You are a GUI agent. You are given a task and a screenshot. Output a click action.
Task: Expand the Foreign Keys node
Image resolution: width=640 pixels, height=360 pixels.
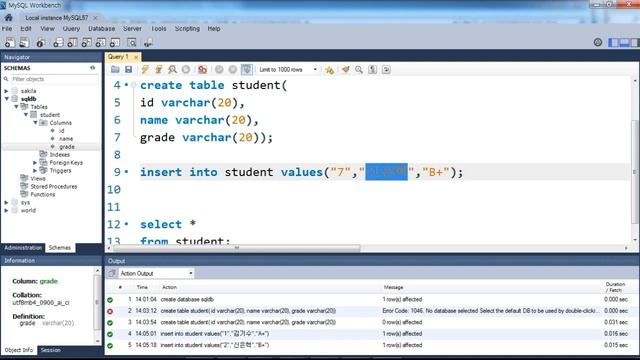point(35,162)
